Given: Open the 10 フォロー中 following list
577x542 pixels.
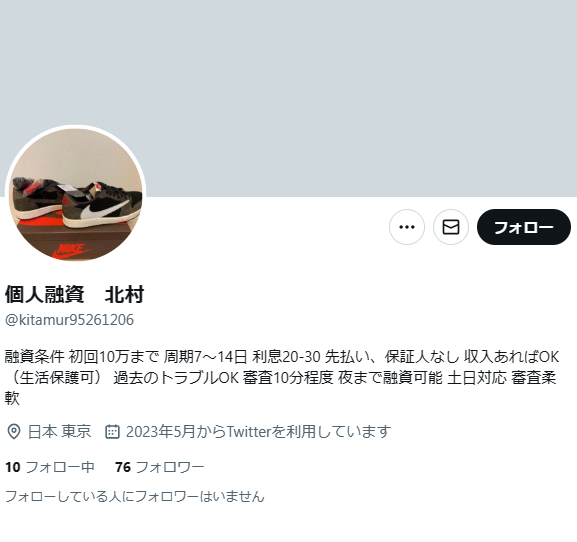Looking at the screenshot, I should (50, 467).
